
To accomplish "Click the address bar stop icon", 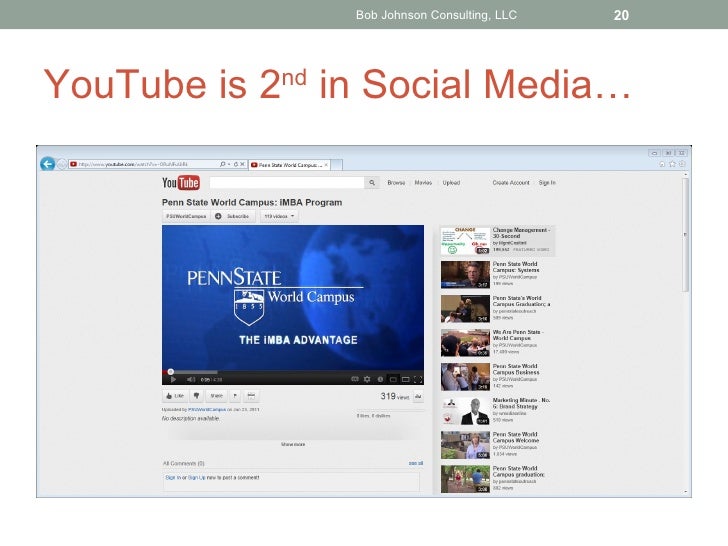I will pyautogui.click(x=242, y=164).
